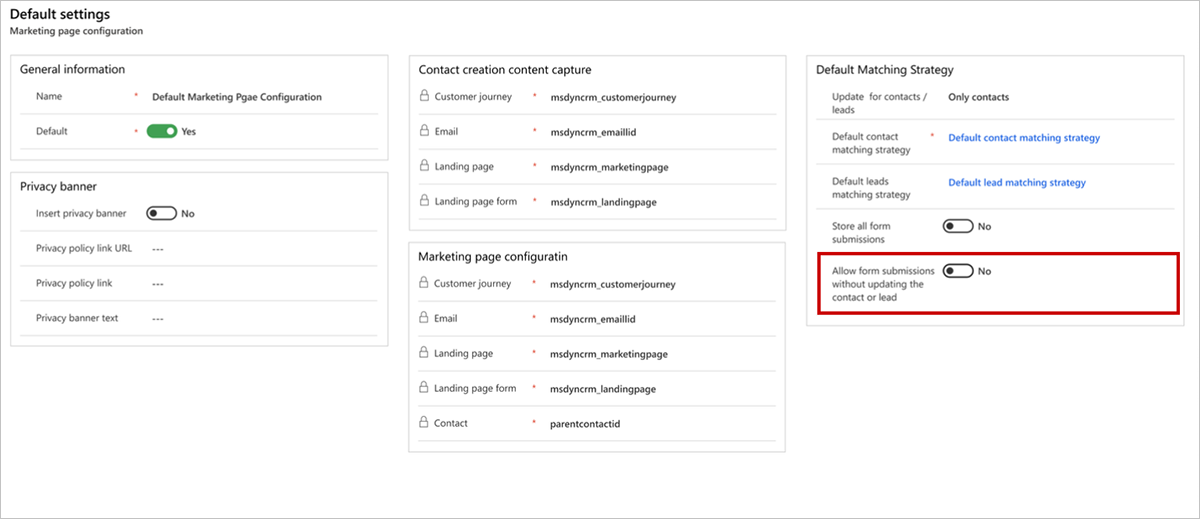Select the Update for contacts / leads value
The height and width of the screenshot is (519, 1200).
[x=978, y=97]
